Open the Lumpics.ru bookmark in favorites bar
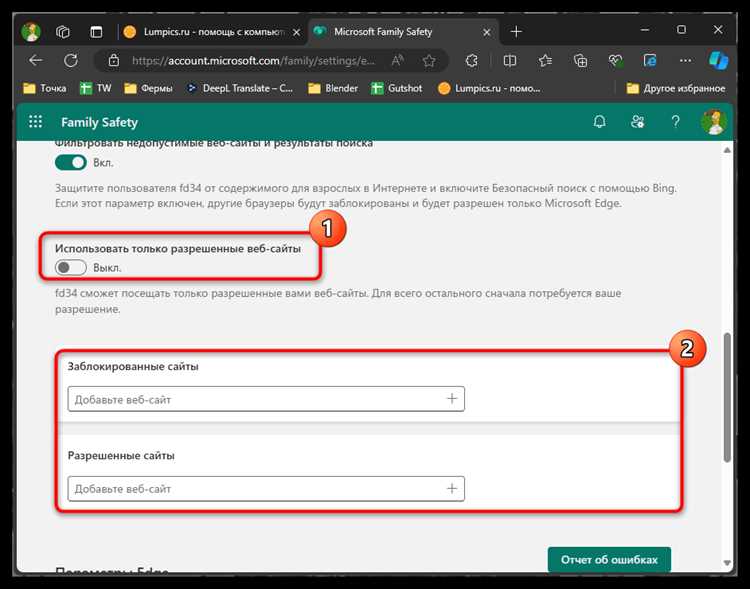This screenshot has height=589, width=750. [x=489, y=88]
